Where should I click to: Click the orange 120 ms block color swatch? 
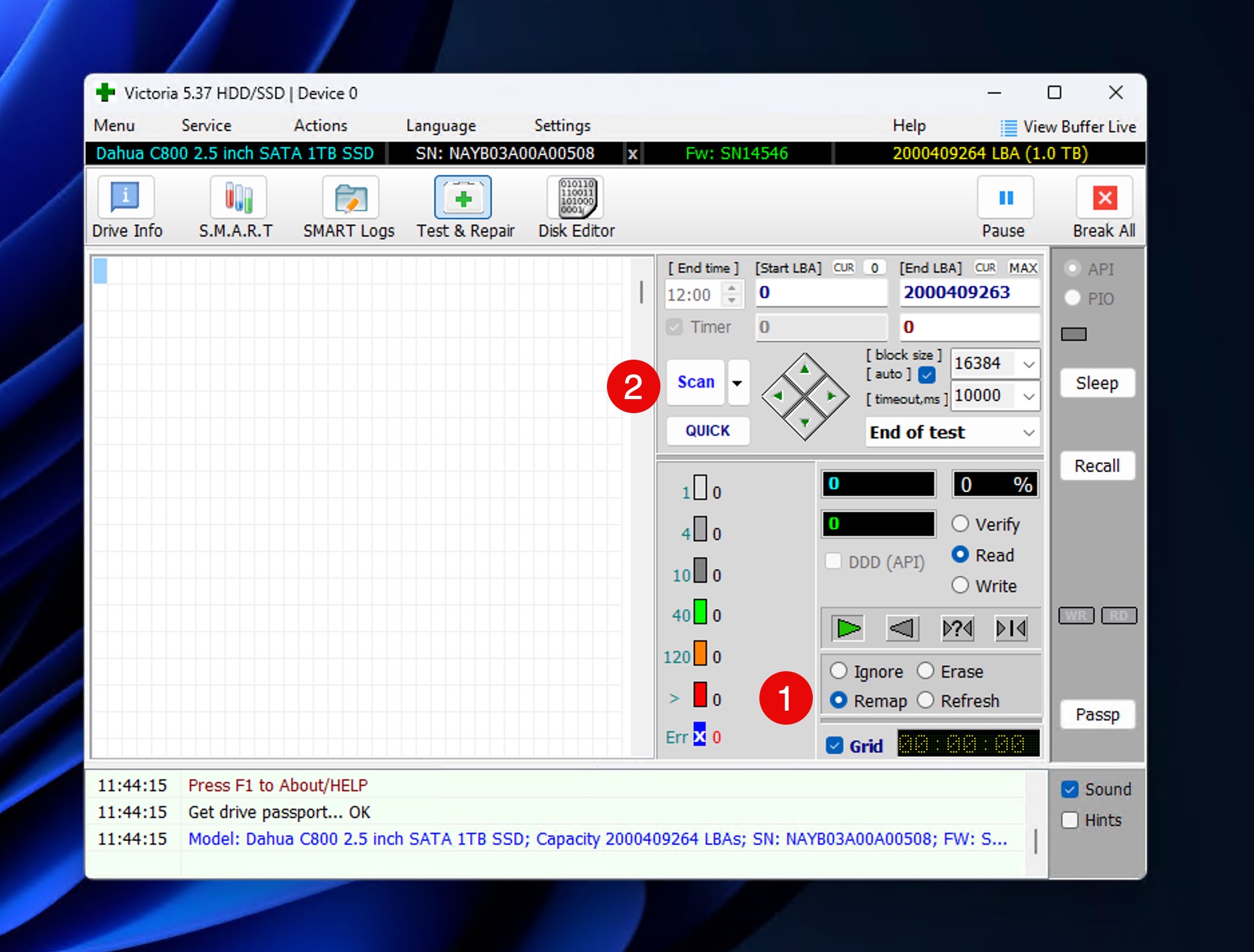coord(700,653)
